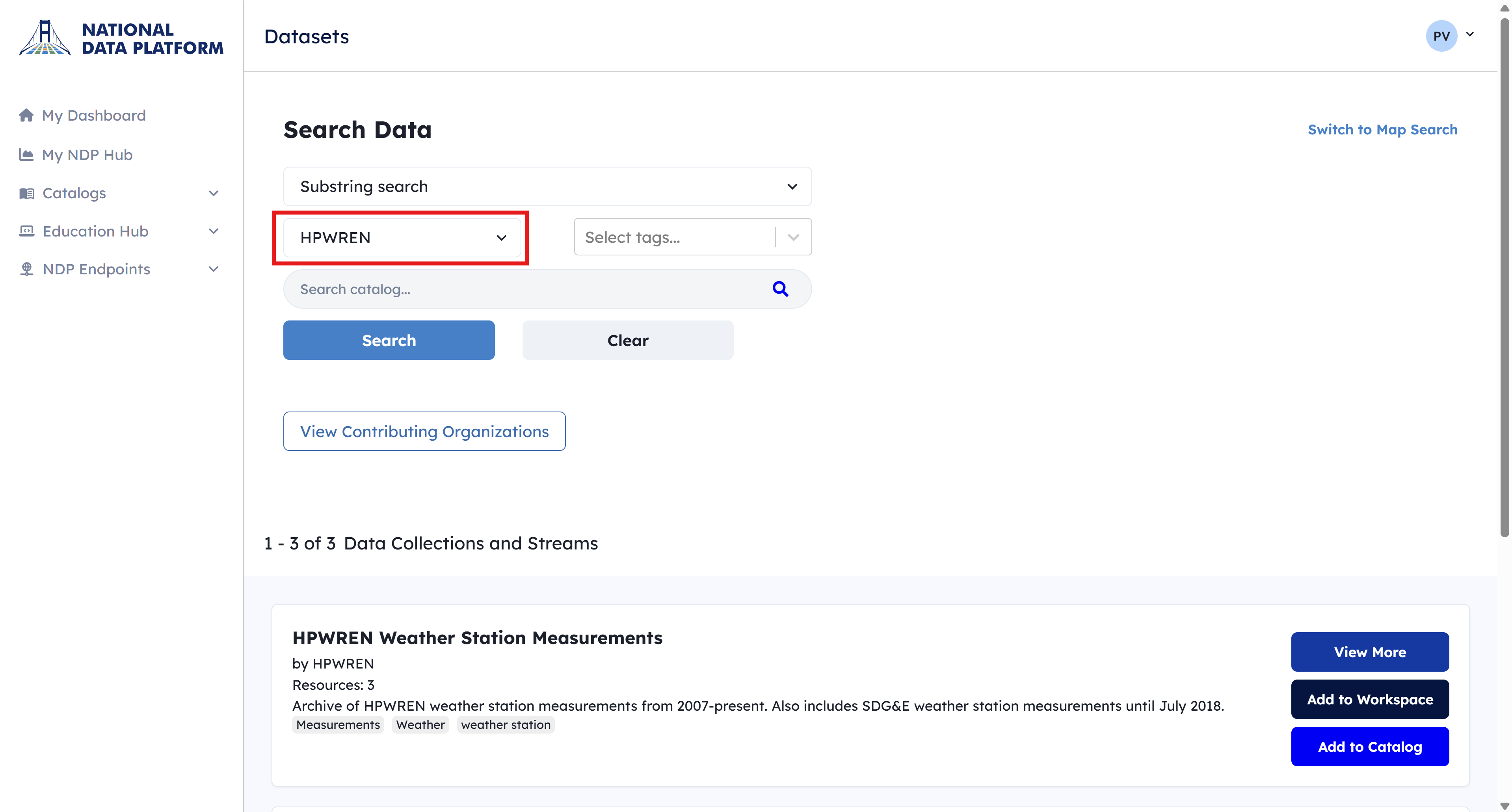Screen dimensions: 1512x812
Task: Open My Dashboard from the sidebar
Action: pyautogui.click(x=94, y=115)
